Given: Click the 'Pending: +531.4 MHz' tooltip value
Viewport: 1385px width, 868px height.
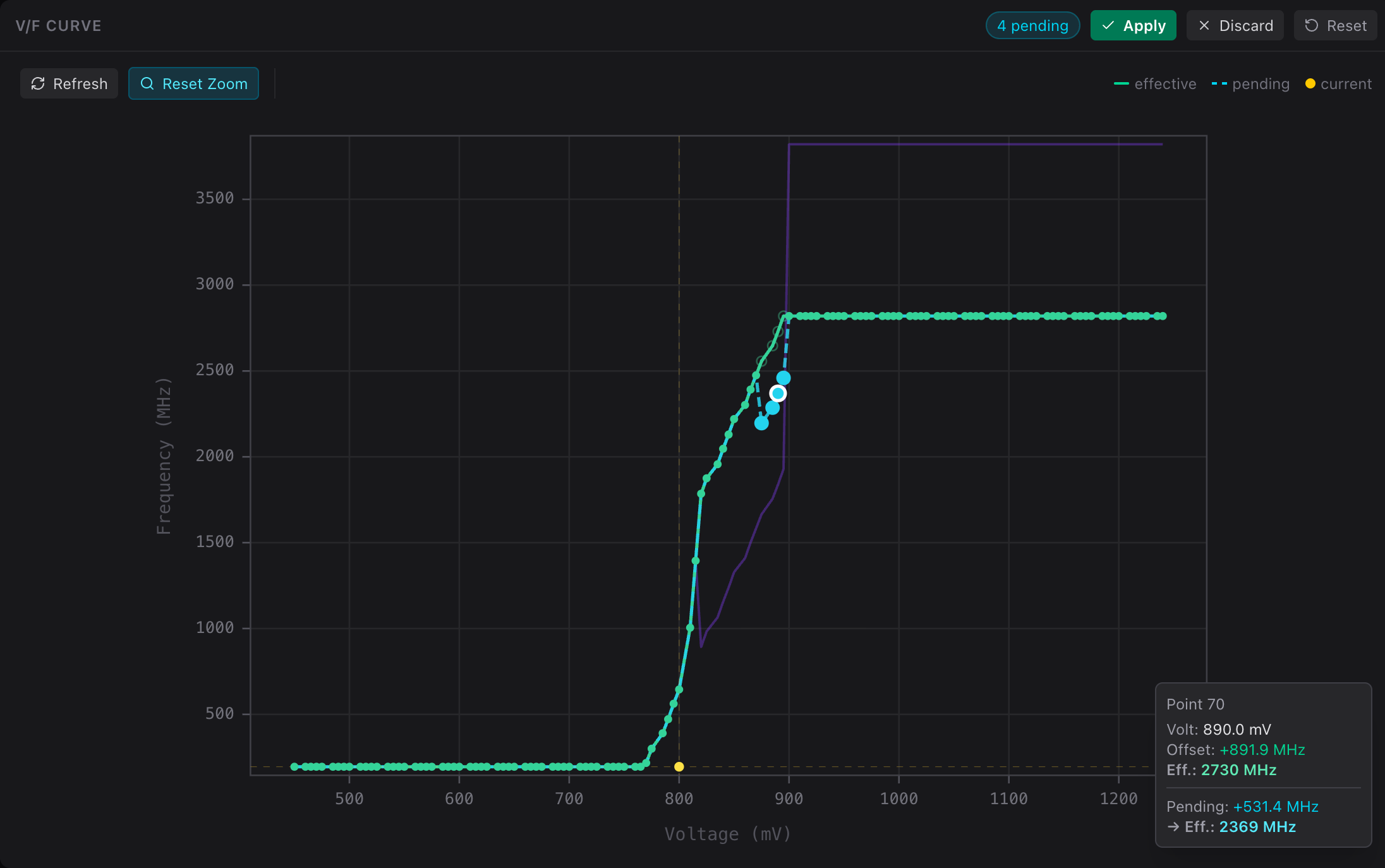Looking at the screenshot, I should (1242, 807).
